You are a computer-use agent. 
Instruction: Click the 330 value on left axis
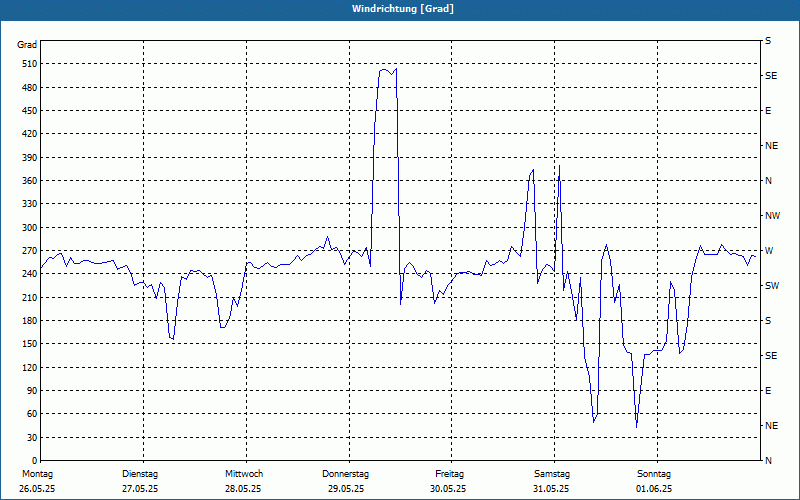(30, 204)
